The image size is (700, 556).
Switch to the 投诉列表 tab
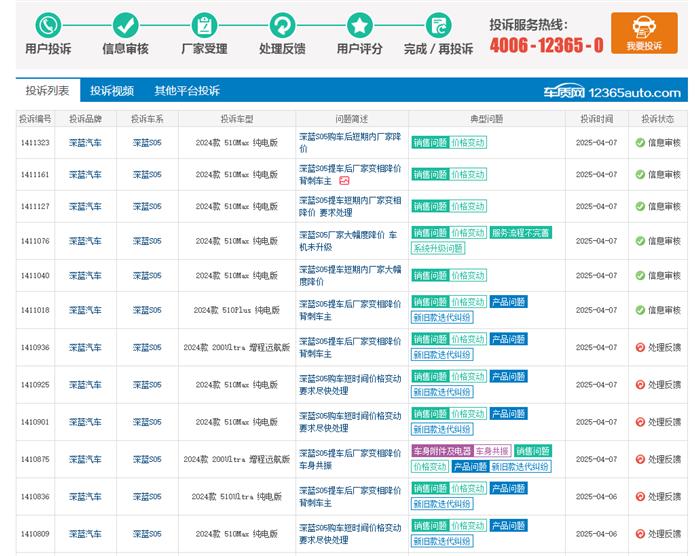(x=48, y=91)
